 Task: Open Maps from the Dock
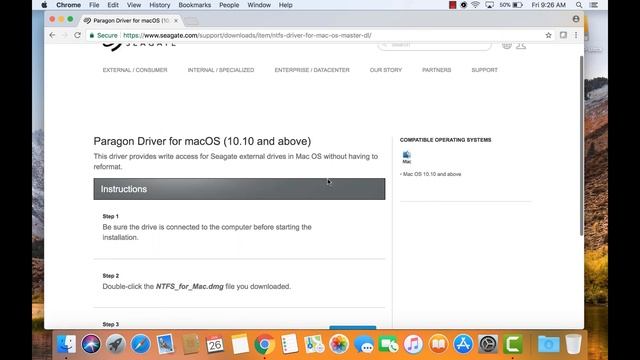(314, 344)
